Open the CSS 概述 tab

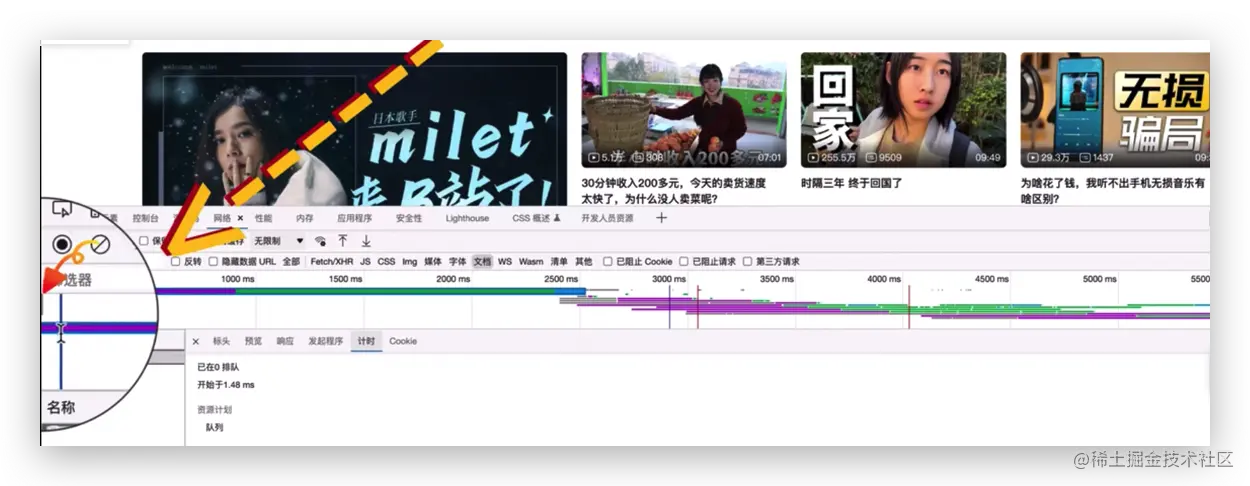[530, 218]
